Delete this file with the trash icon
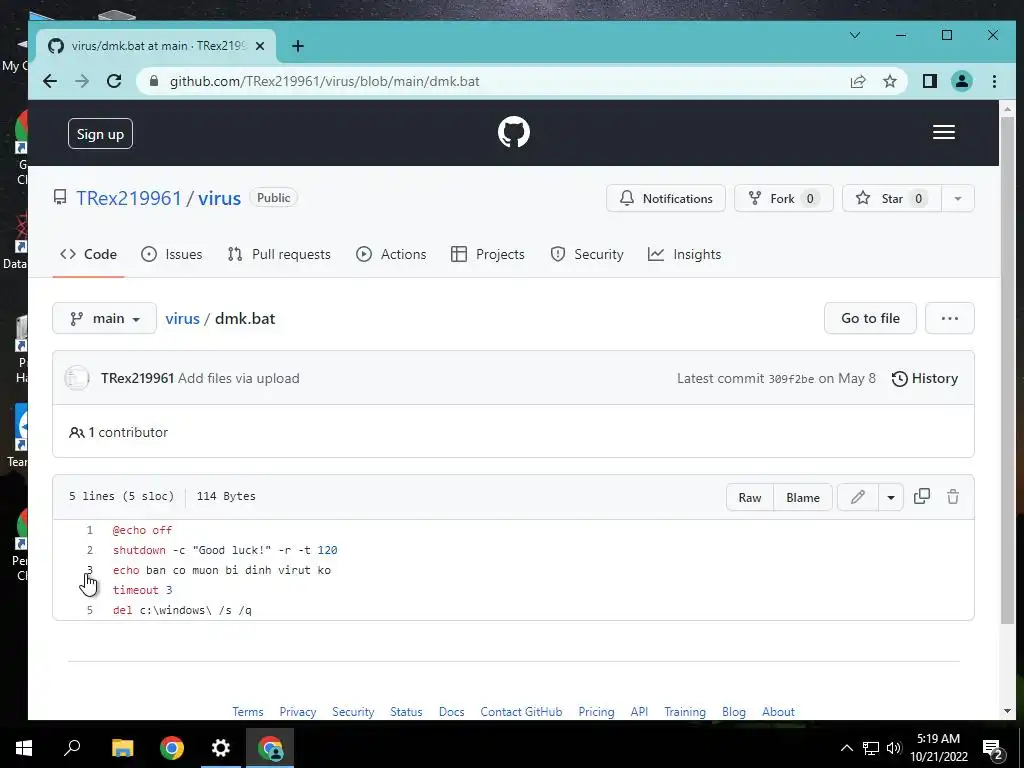Viewport: 1024px width, 768px height. [x=953, y=497]
